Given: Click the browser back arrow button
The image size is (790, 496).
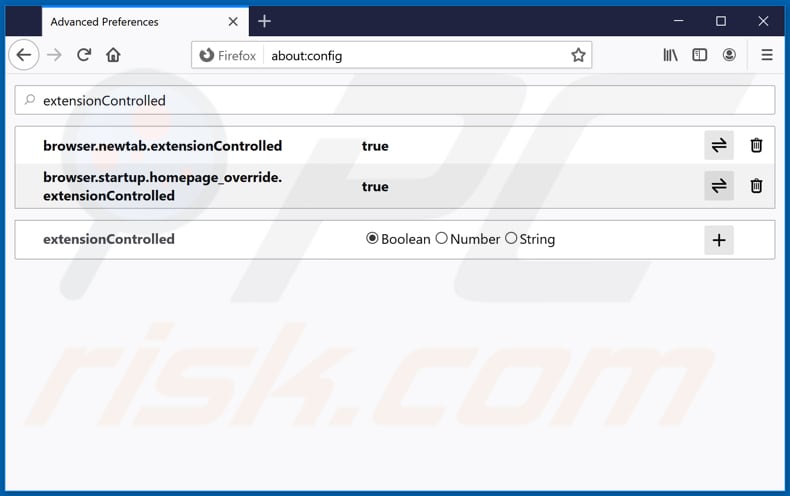Looking at the screenshot, I should 24,55.
